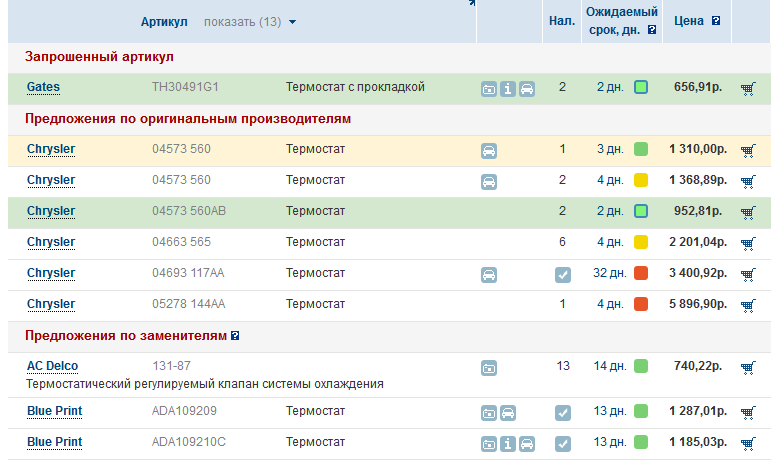Open the Gates brand link
The image size is (783, 460).
[43, 87]
